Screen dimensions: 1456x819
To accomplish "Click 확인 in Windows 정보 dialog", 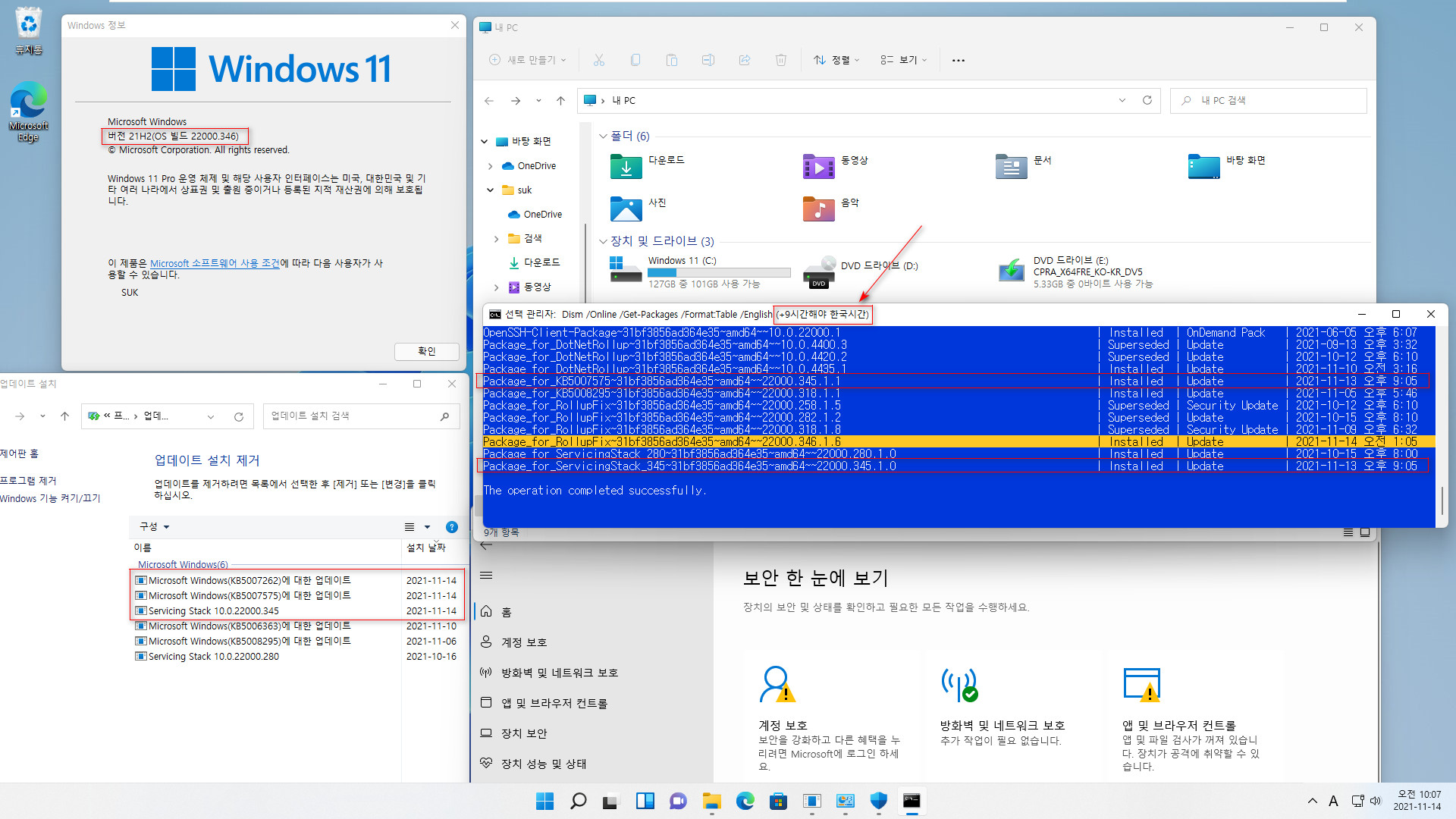I will (x=427, y=351).
